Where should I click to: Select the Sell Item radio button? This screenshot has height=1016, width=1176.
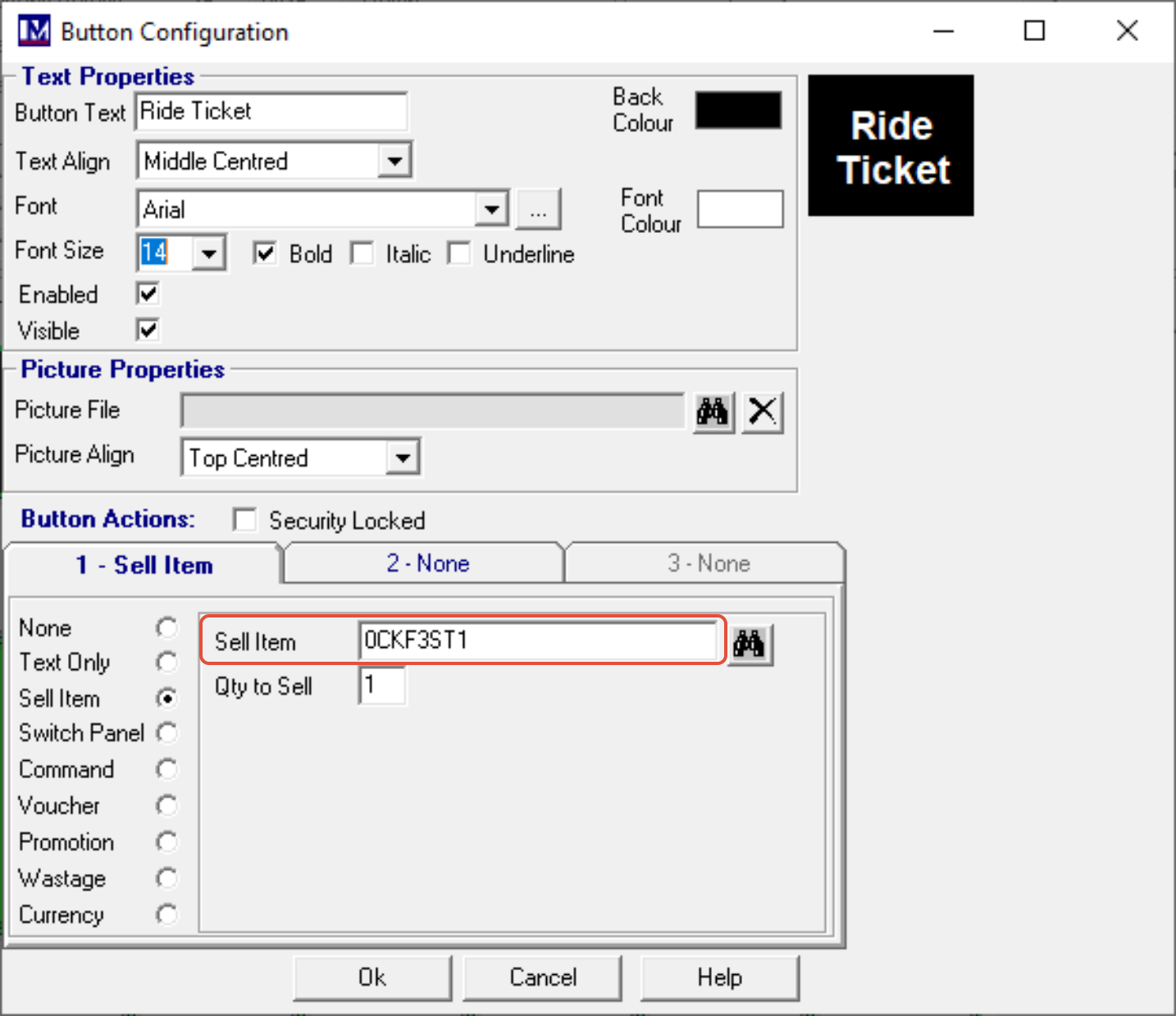166,698
